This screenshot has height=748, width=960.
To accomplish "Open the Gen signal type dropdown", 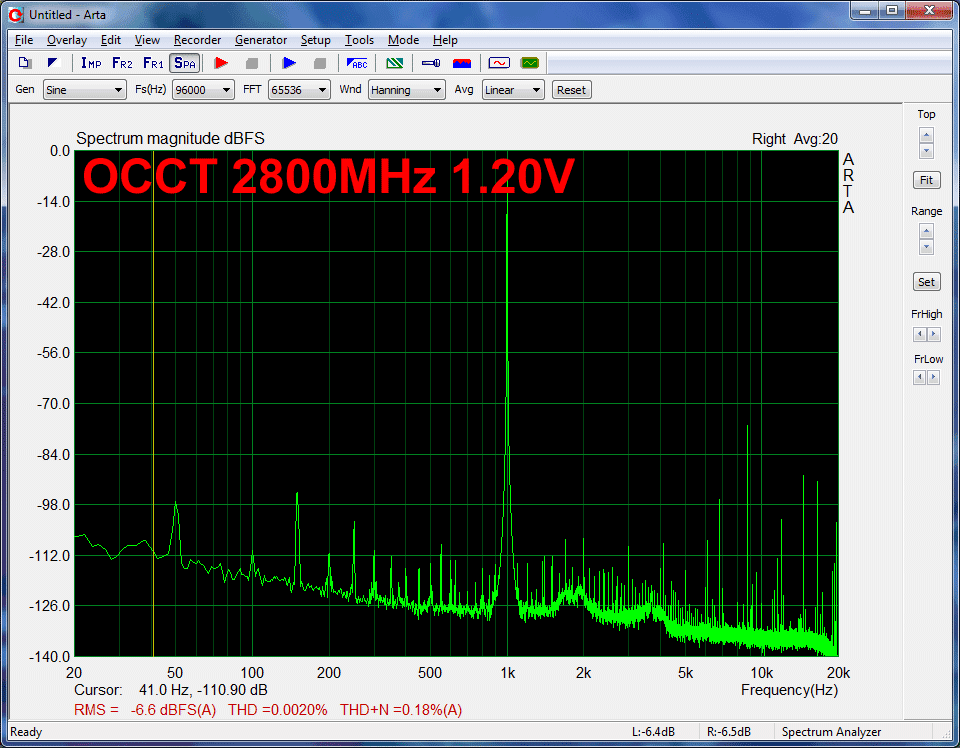I will [x=84, y=90].
